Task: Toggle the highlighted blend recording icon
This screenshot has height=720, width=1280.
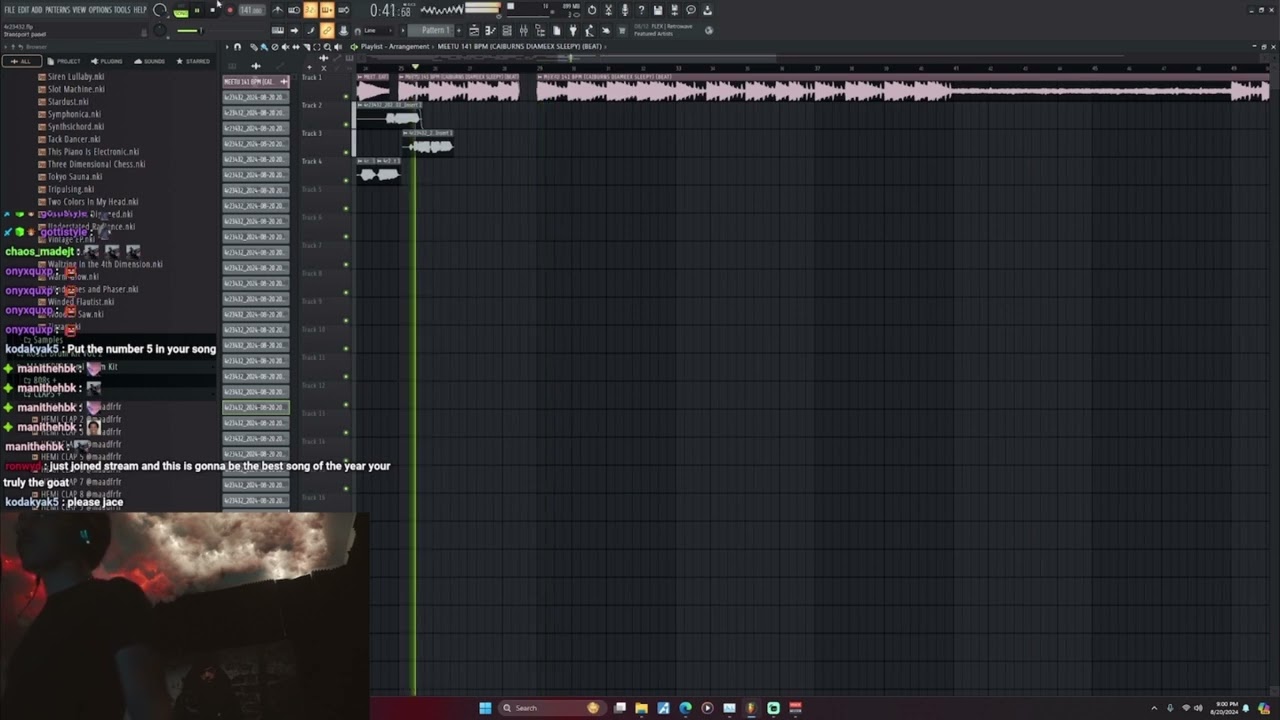Action: point(327,10)
